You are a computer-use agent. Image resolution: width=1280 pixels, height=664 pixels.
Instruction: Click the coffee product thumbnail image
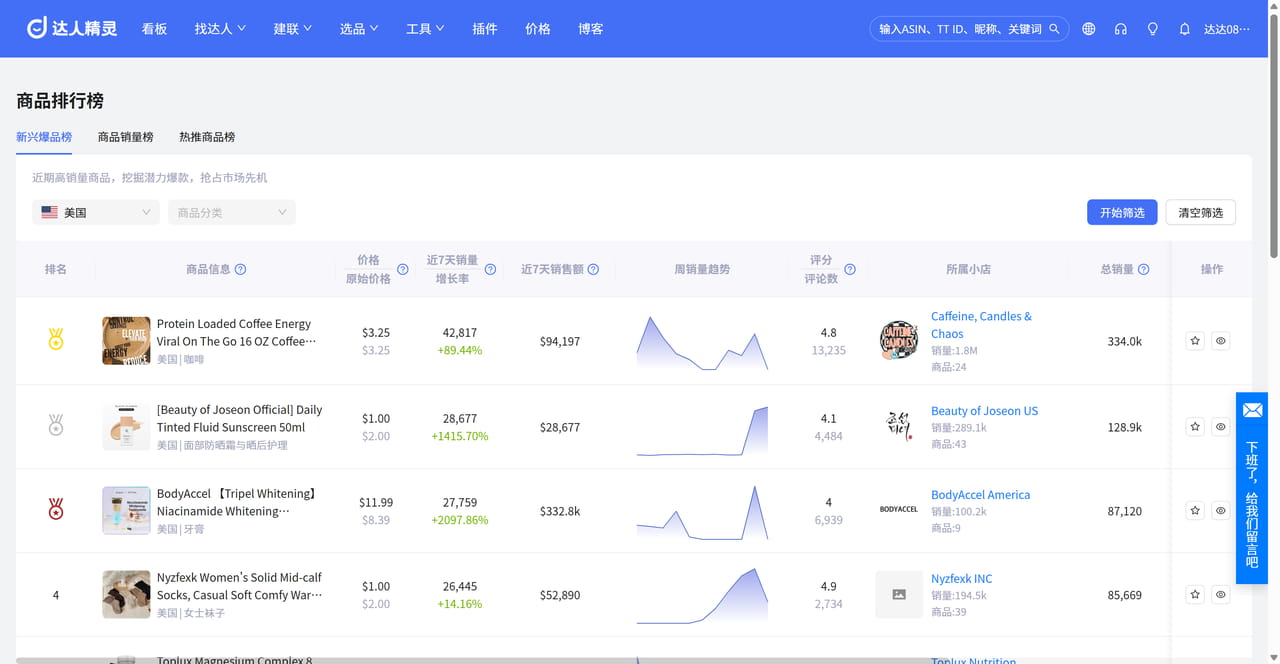coord(126,341)
